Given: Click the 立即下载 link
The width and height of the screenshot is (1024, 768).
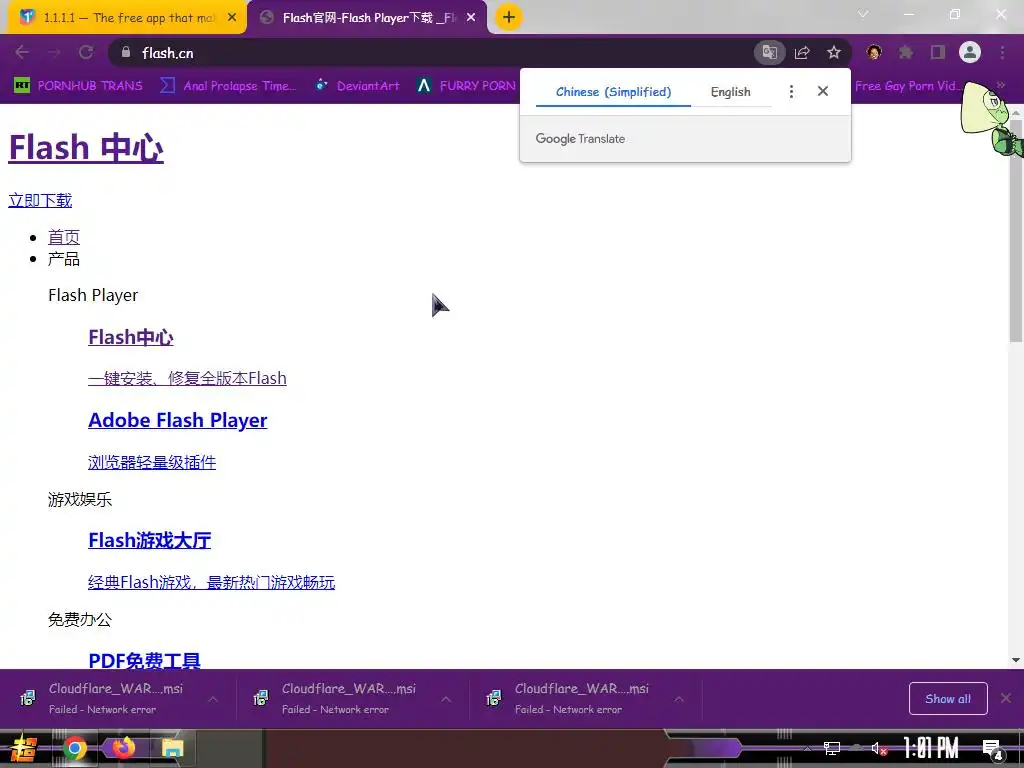Looking at the screenshot, I should coord(40,200).
